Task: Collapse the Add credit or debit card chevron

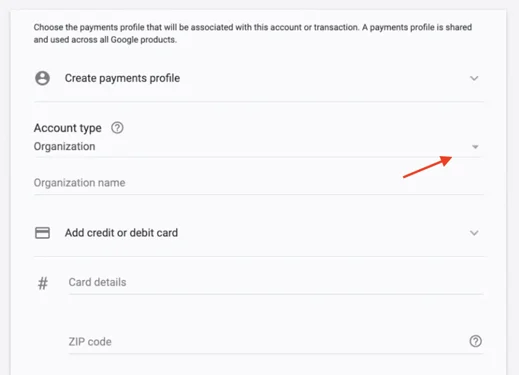Action: [x=474, y=233]
